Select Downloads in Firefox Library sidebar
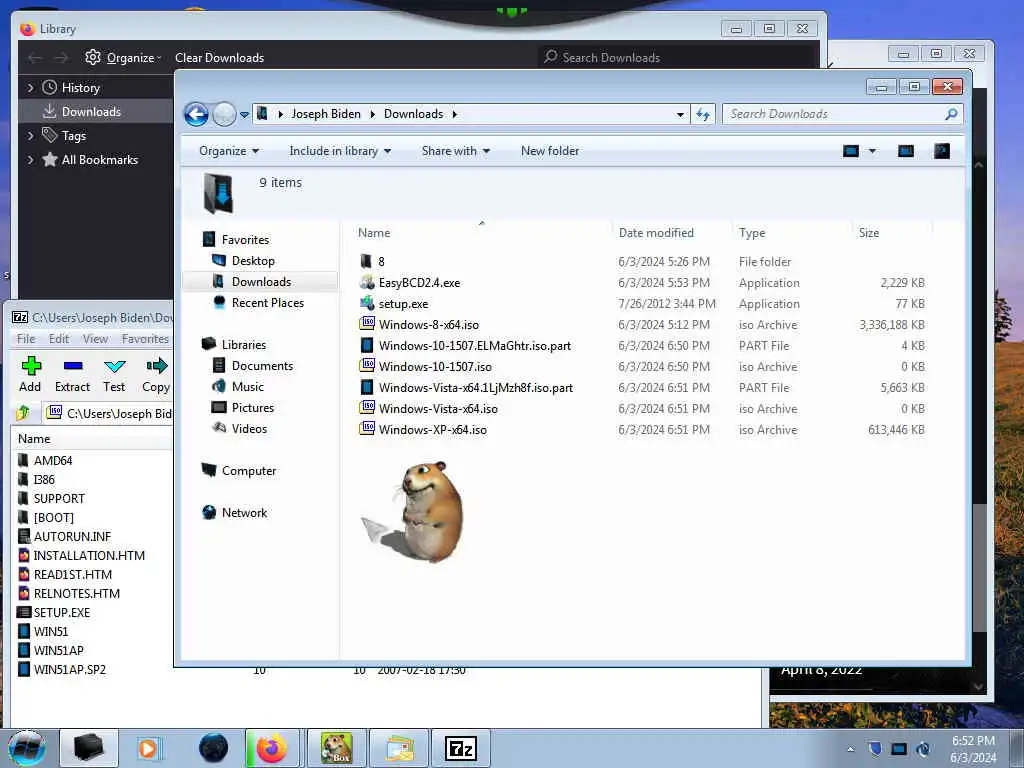 (x=91, y=112)
